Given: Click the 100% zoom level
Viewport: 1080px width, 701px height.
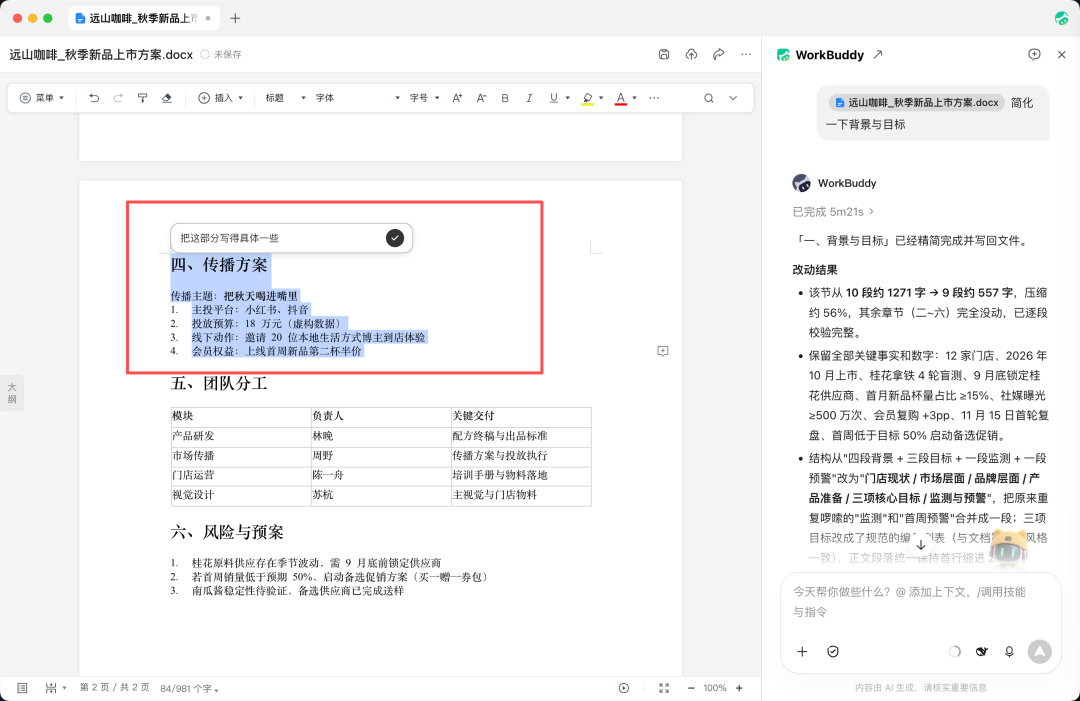Looking at the screenshot, I should click(x=715, y=688).
